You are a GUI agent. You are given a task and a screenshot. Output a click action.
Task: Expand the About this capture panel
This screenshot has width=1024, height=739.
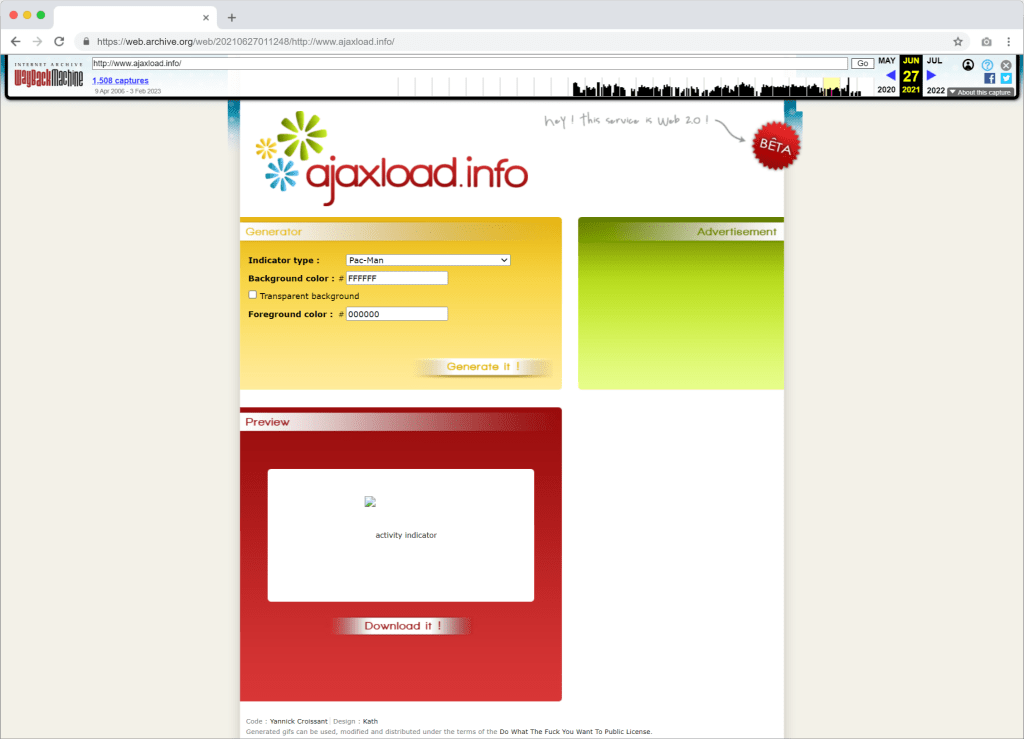pyautogui.click(x=980, y=92)
